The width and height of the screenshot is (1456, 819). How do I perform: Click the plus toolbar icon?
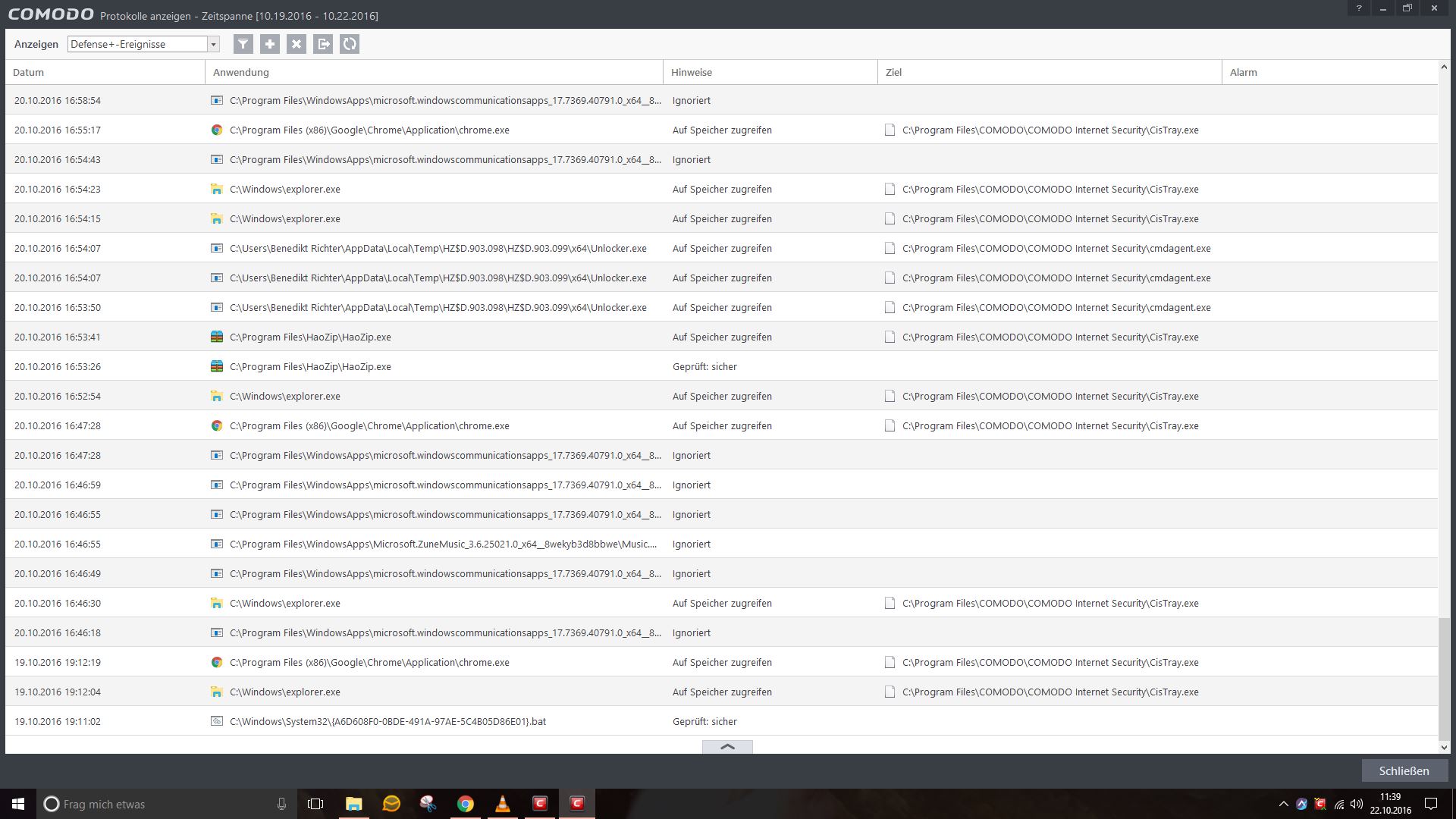tap(270, 44)
